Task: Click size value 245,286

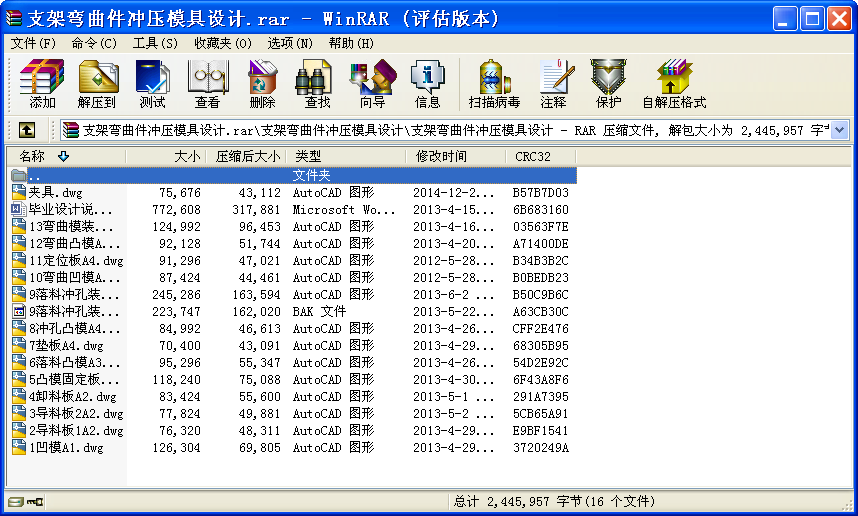Action: tap(176, 294)
